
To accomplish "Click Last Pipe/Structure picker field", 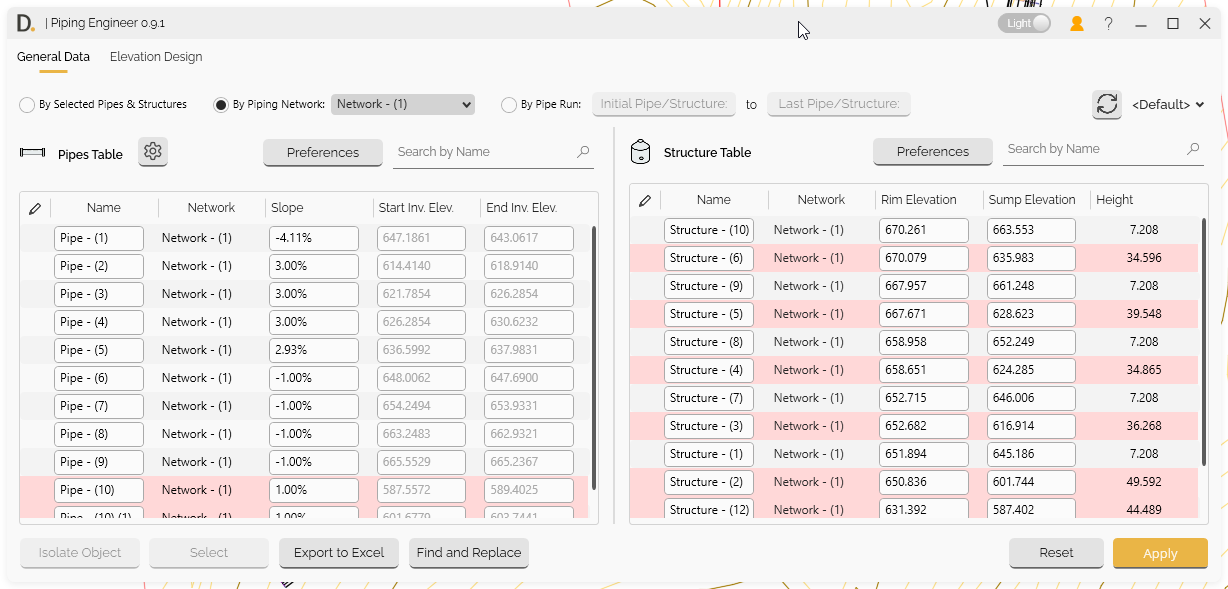I will [x=839, y=104].
